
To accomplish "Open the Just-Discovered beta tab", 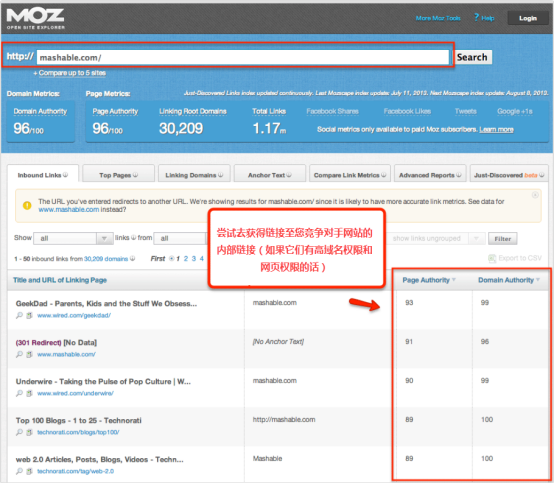I will [x=509, y=174].
